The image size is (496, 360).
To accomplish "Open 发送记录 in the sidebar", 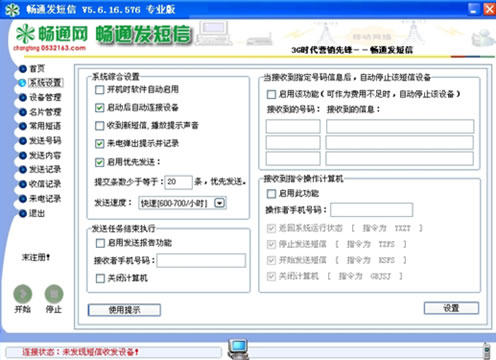I will tap(45, 169).
